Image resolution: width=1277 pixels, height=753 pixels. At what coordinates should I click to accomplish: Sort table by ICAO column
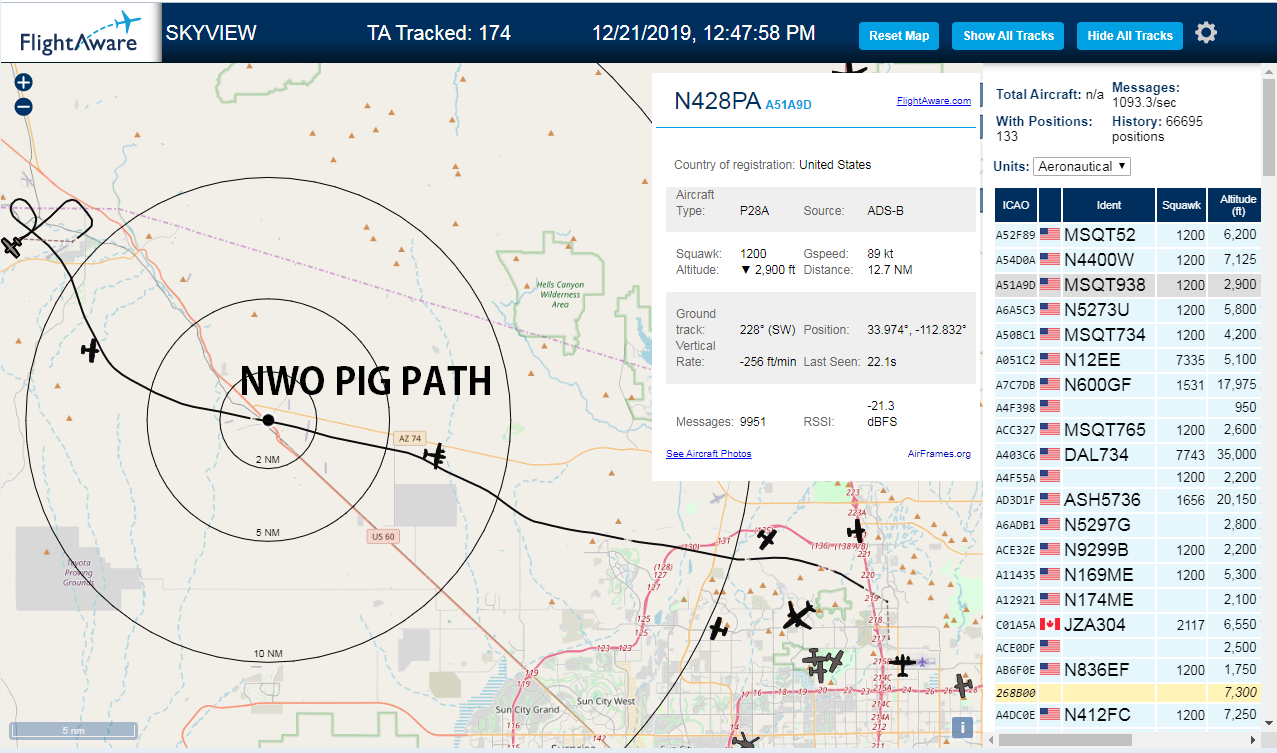click(x=1016, y=204)
